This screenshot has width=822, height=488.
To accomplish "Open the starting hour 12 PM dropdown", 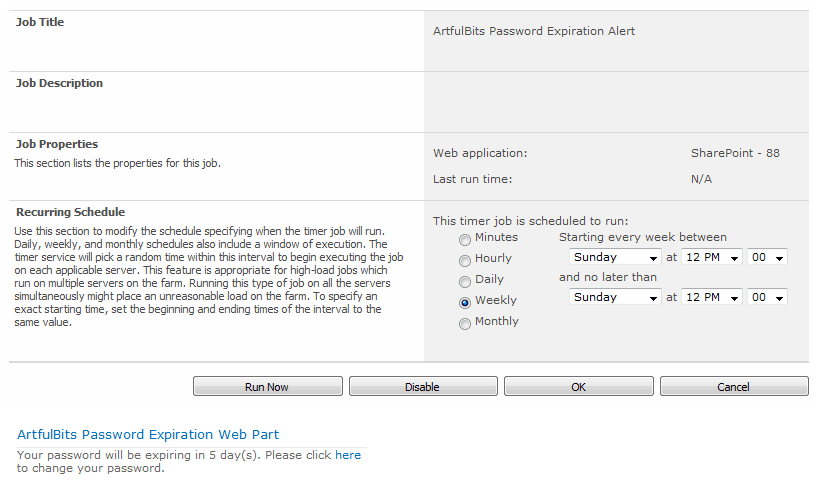I will pyautogui.click(x=711, y=257).
